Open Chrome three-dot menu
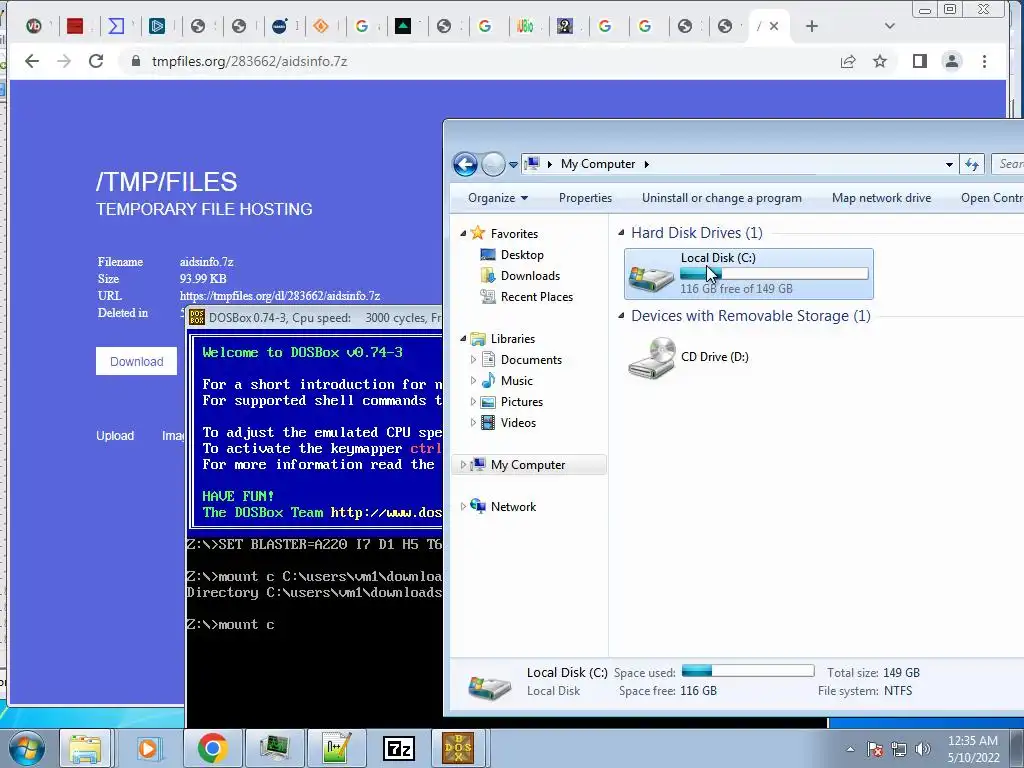 (x=984, y=61)
